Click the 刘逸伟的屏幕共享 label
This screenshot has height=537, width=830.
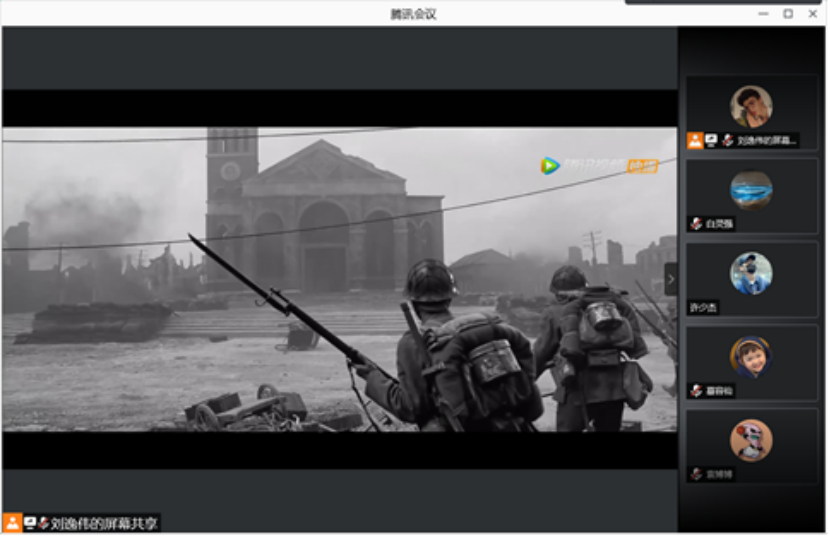point(104,523)
